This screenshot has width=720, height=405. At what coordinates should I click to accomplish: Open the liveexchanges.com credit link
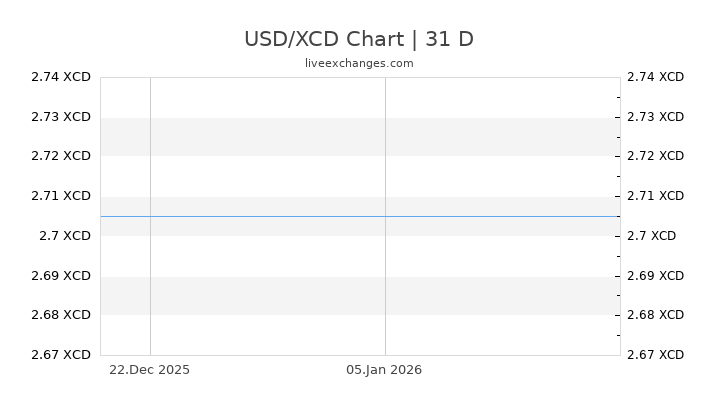(x=359, y=63)
